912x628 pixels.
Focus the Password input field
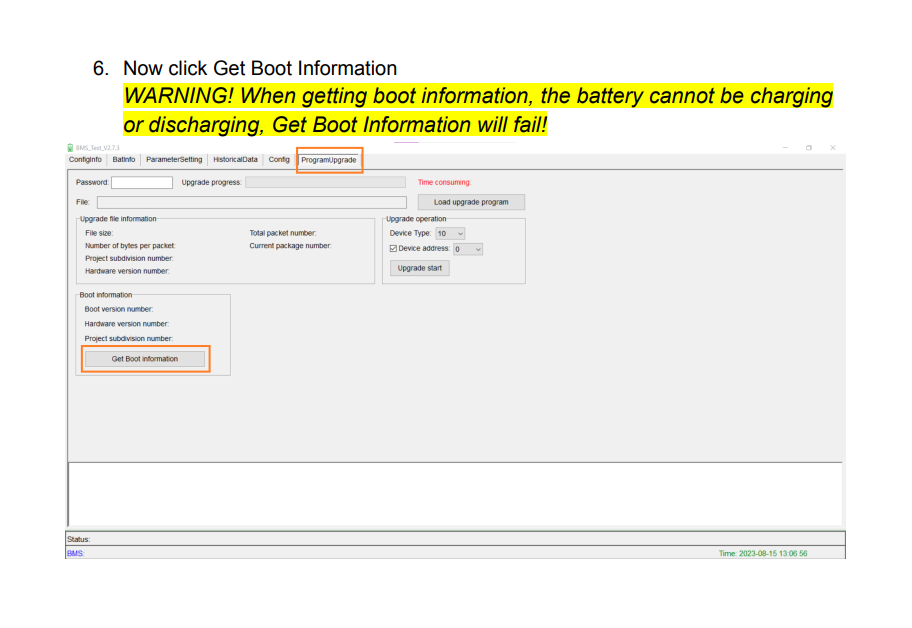click(142, 182)
